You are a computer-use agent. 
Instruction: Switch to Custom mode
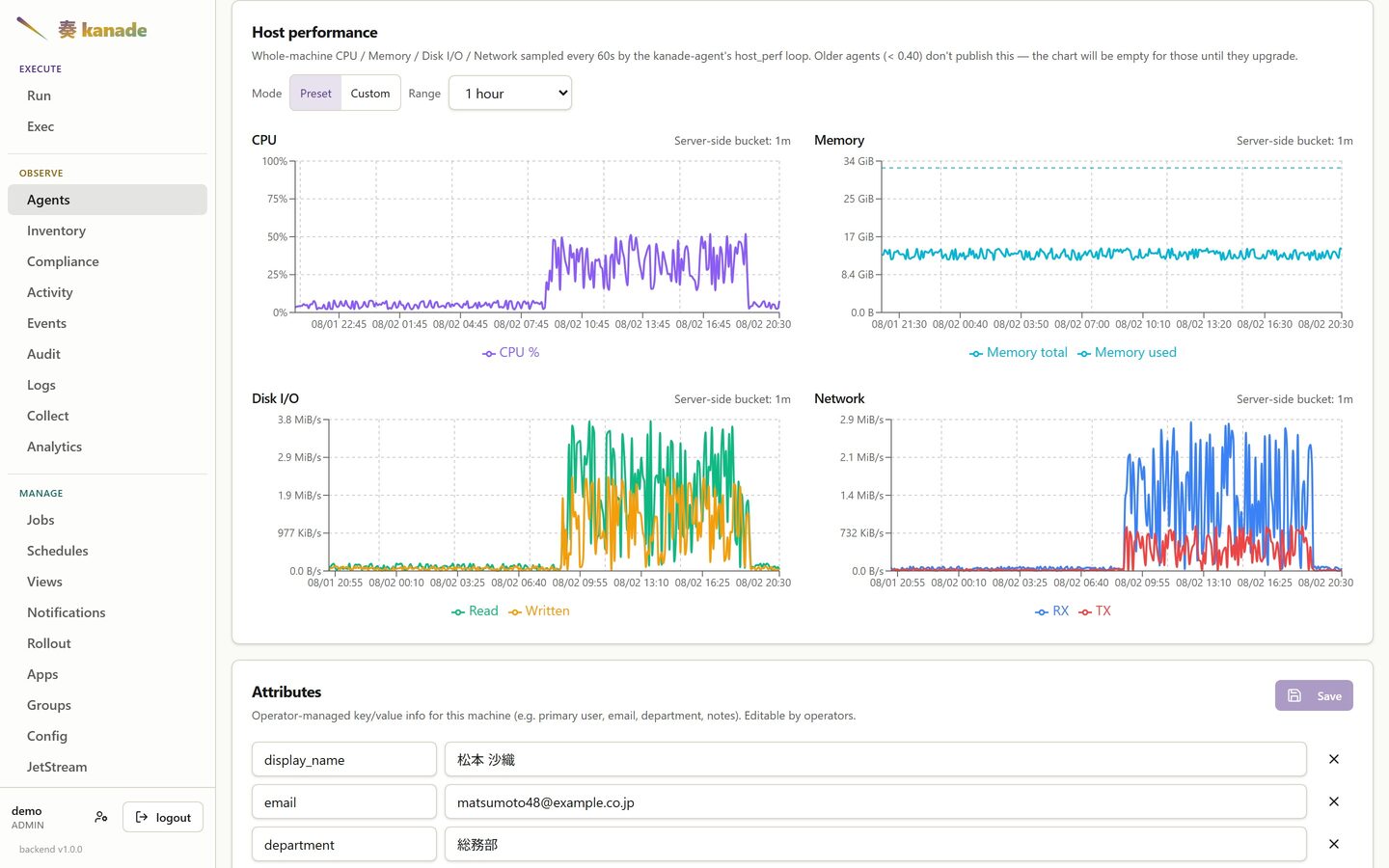(x=370, y=94)
